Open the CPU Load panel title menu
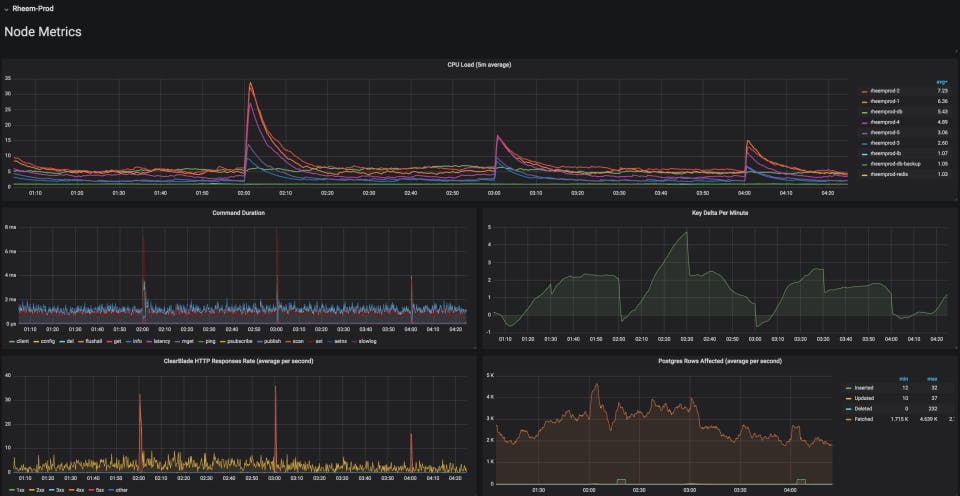This screenshot has width=960, height=496. 479,65
